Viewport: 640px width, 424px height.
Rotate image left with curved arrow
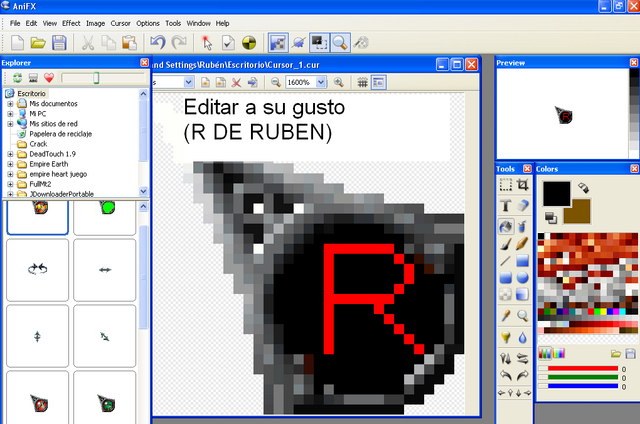(x=506, y=375)
